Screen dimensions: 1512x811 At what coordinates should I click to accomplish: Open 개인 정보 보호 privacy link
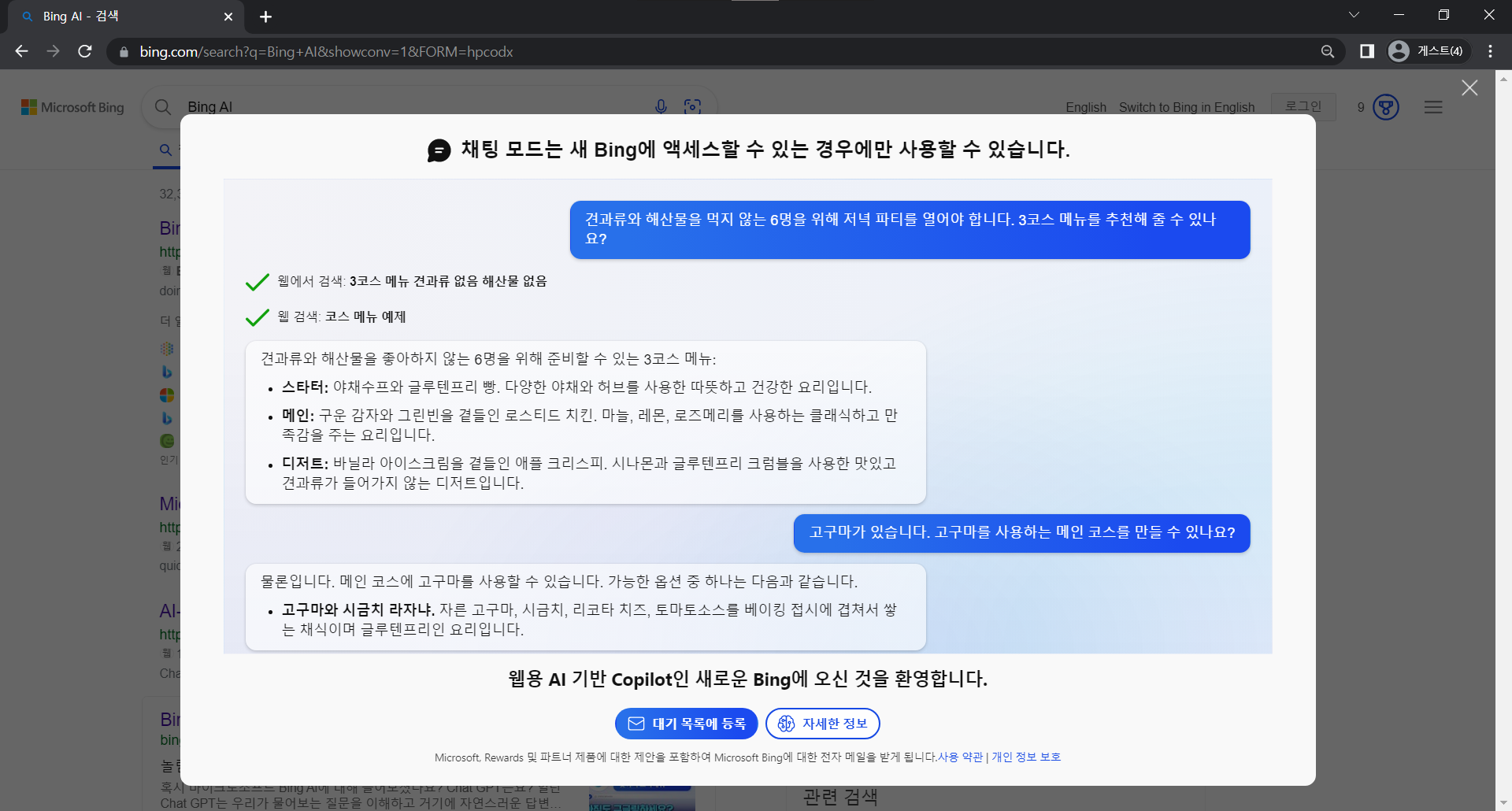(1026, 757)
